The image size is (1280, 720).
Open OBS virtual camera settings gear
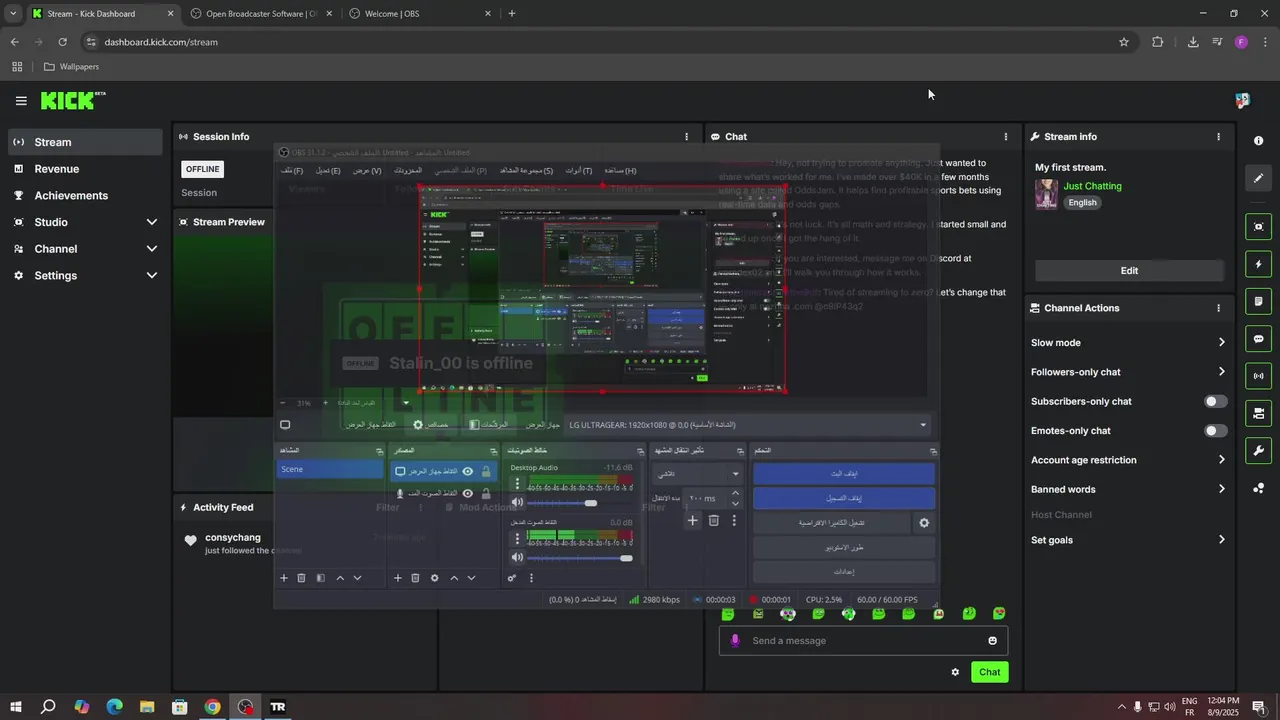924,523
